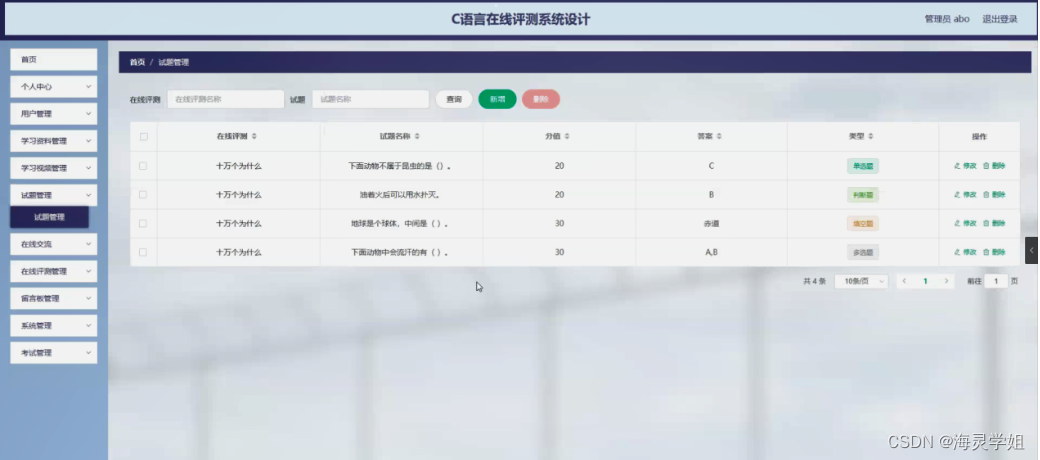Check the row for 地球是个球体
This screenshot has width=1040, height=460.
[x=143, y=223]
